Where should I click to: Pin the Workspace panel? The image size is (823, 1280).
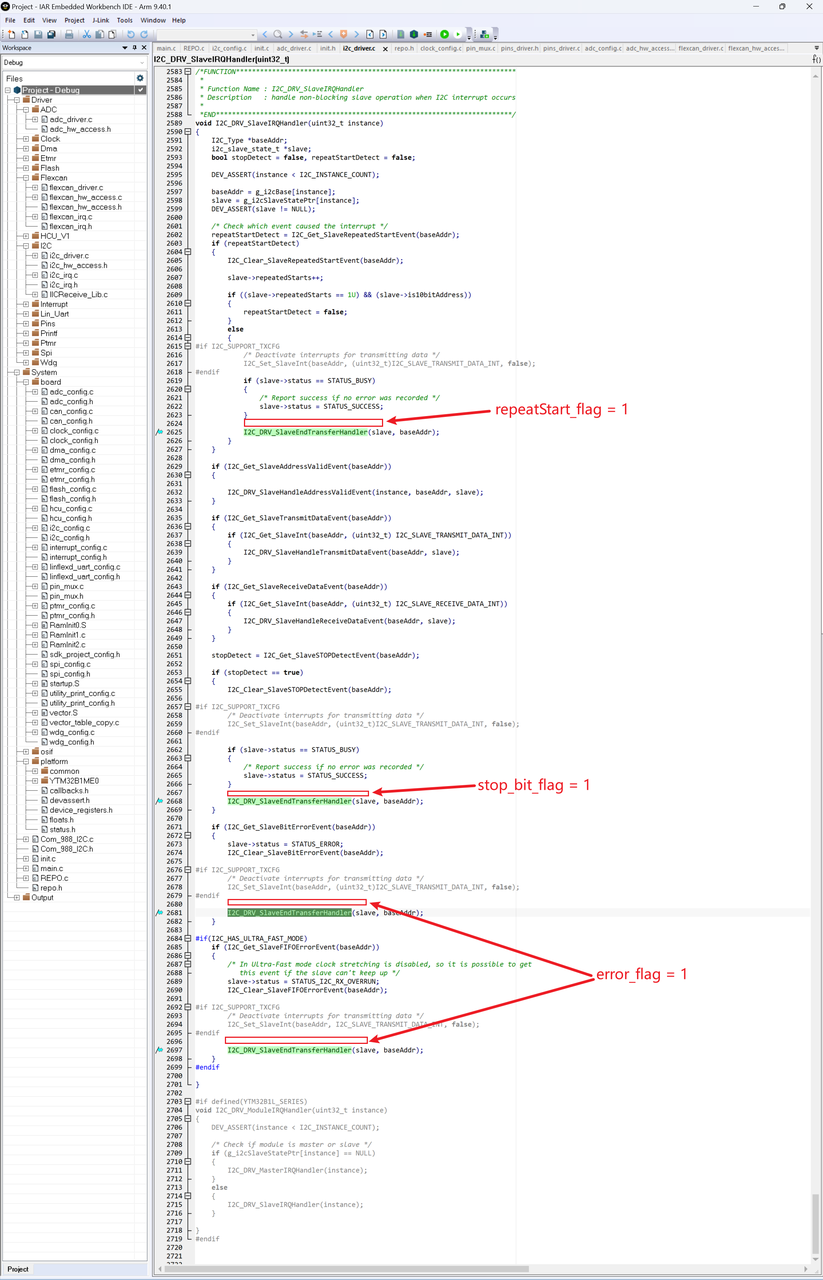tap(135, 48)
